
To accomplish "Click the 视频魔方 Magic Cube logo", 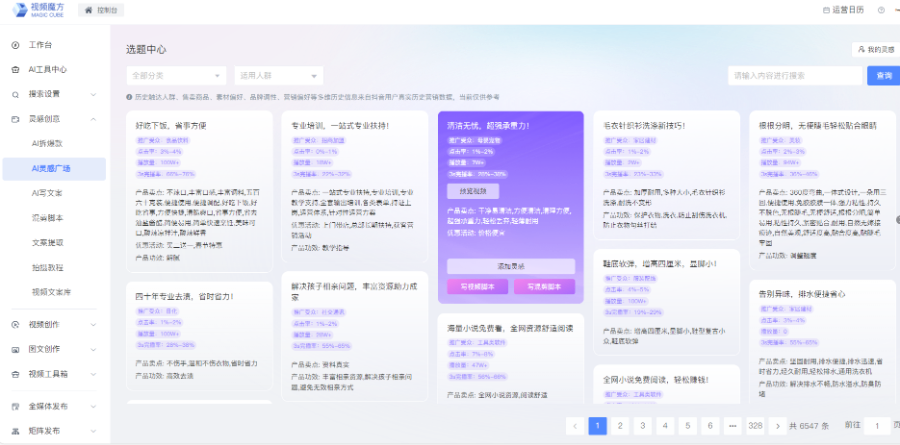I will click(39, 10).
